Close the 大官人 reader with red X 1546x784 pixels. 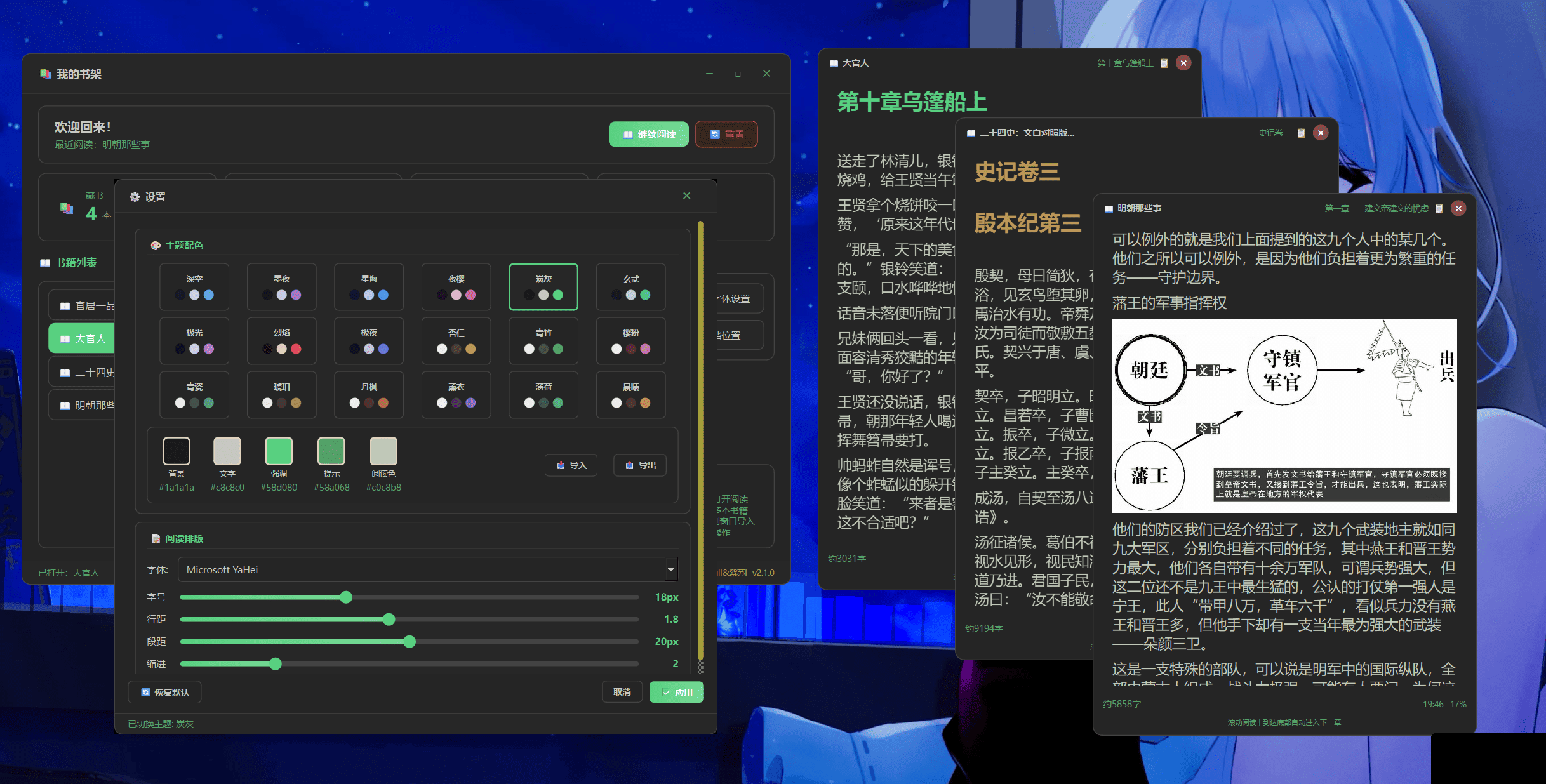1183,63
